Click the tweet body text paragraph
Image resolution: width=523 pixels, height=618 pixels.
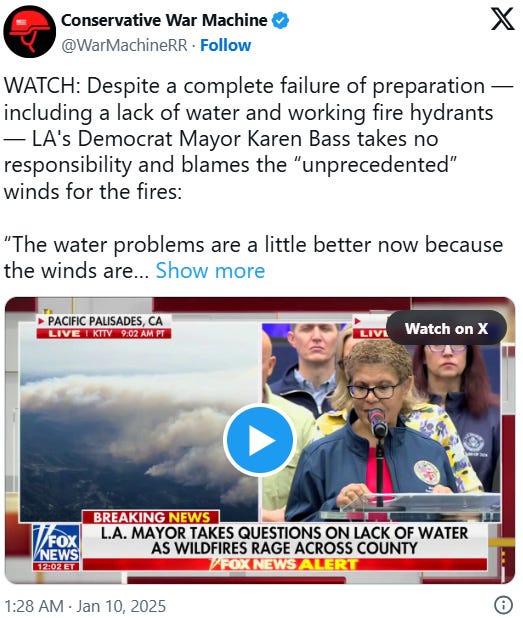259,179
